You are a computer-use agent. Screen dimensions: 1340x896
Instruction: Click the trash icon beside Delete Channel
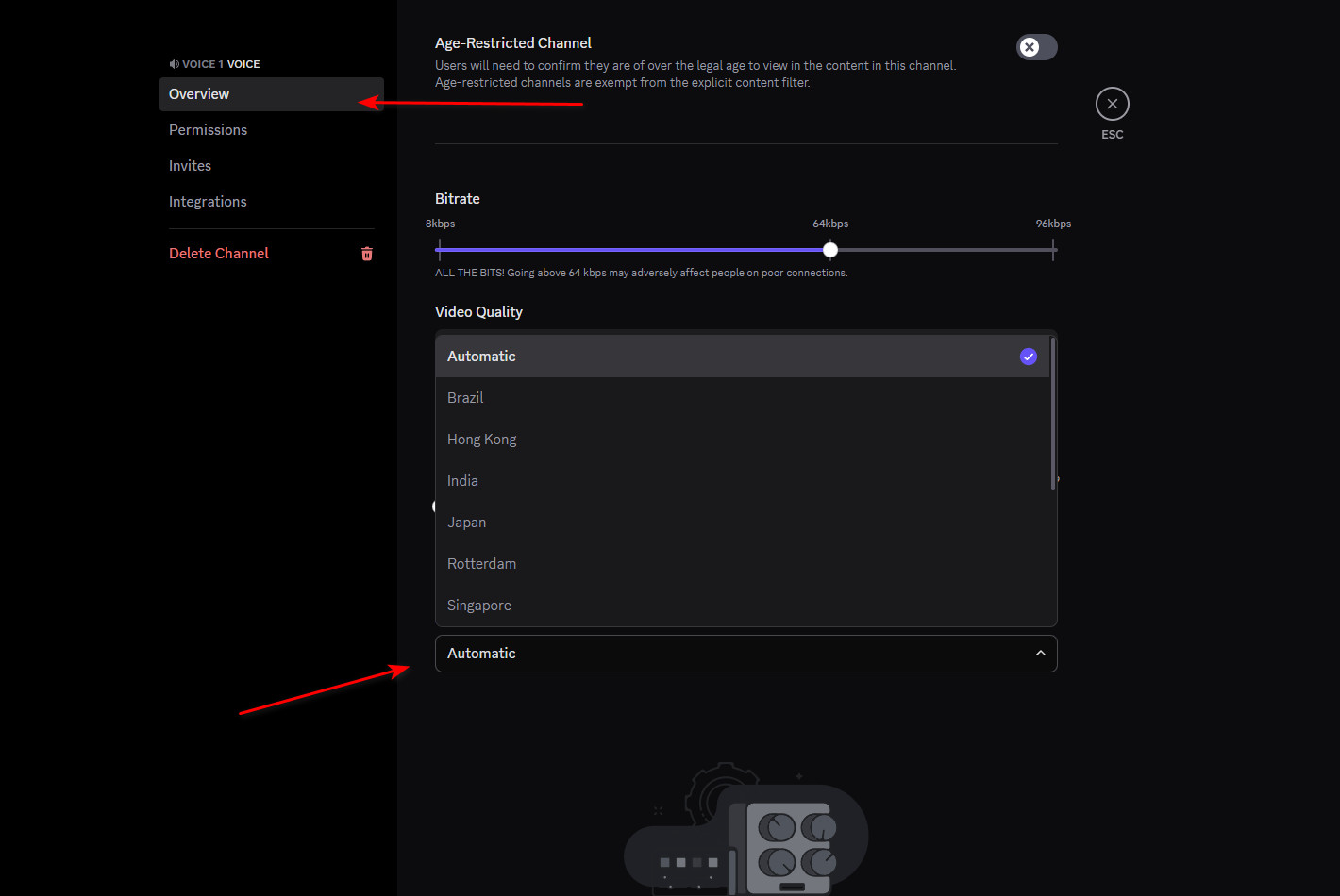pos(367,254)
